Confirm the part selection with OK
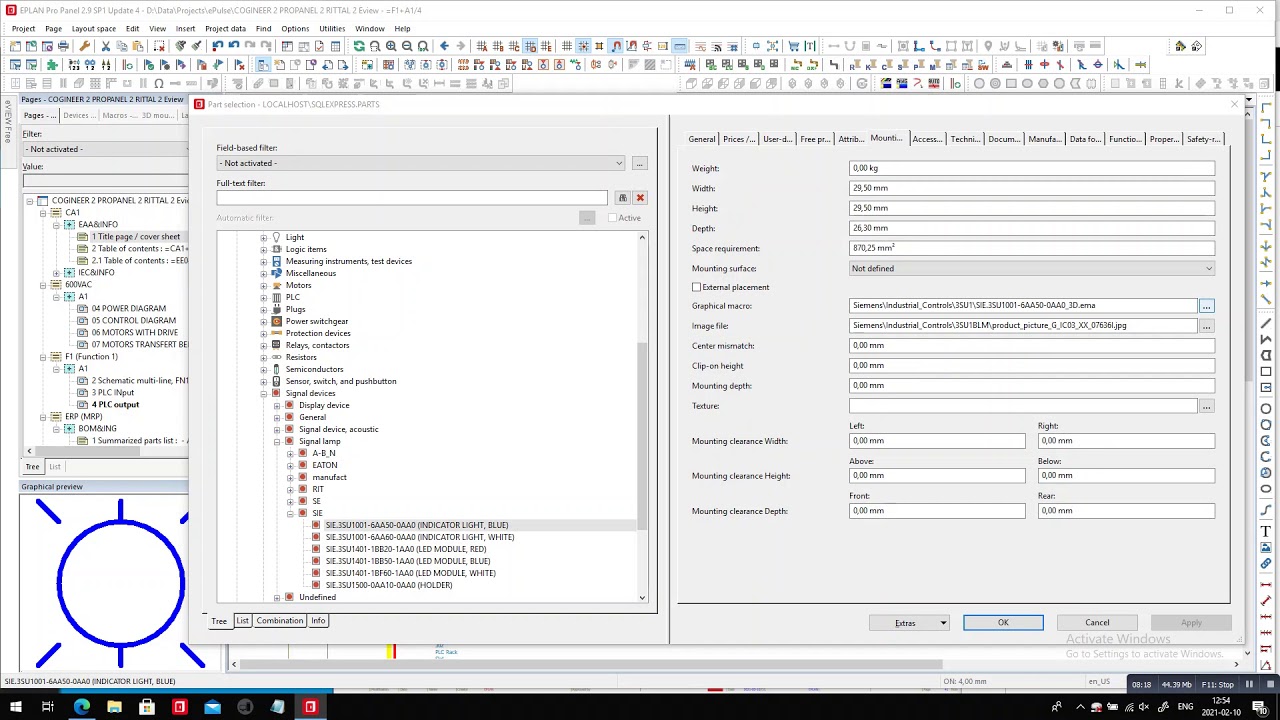Screen dimensions: 1280x720 click(1003, 623)
